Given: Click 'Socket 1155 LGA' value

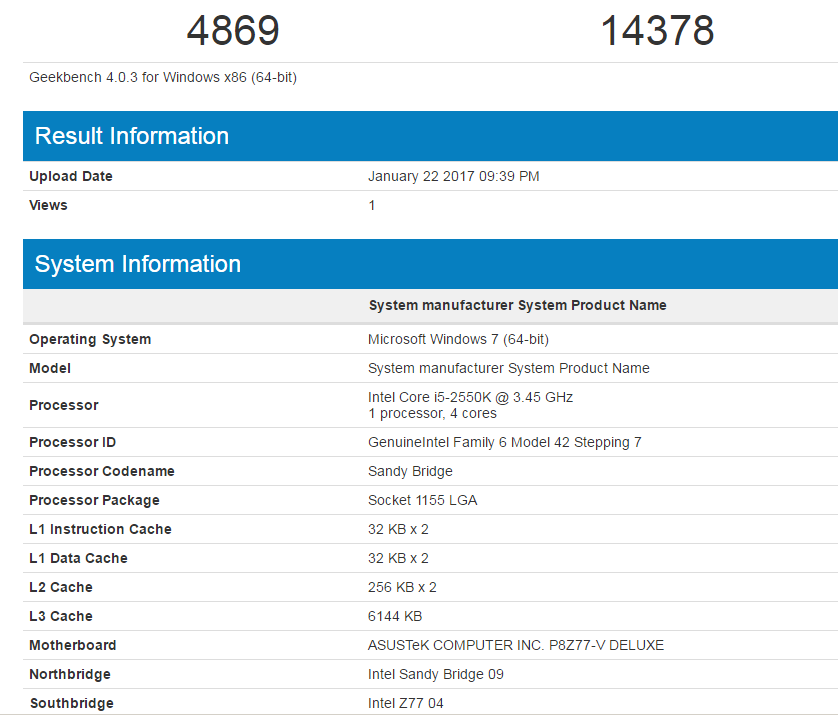Looking at the screenshot, I should pos(423,500).
